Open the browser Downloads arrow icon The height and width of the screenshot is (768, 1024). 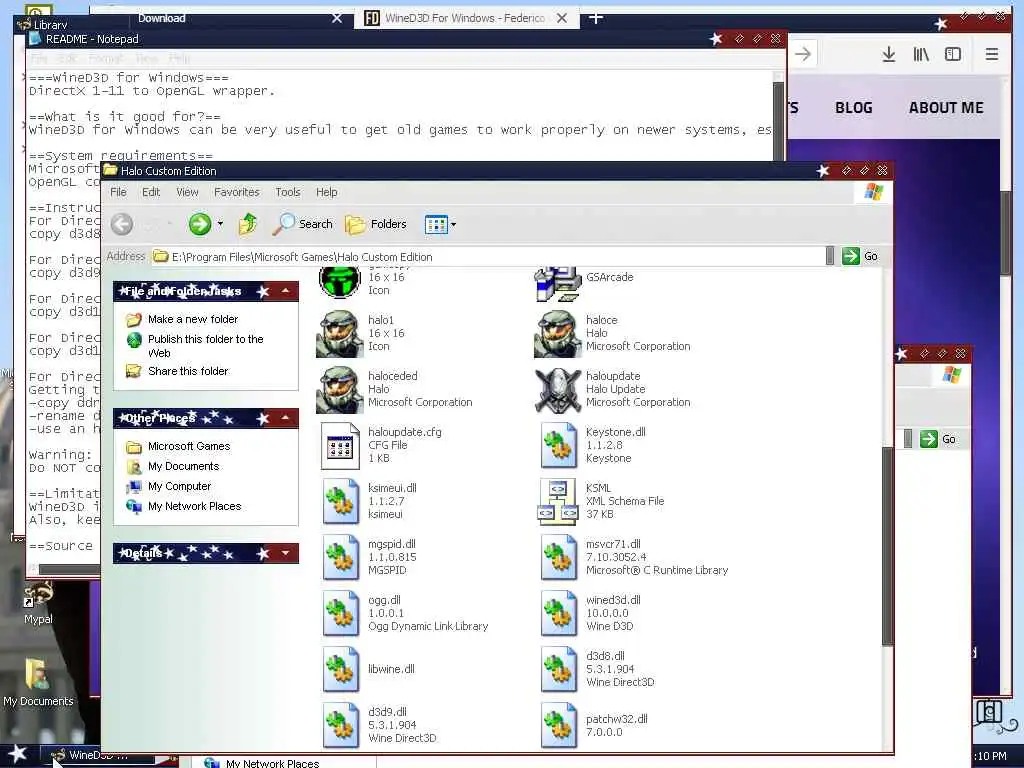coord(888,54)
